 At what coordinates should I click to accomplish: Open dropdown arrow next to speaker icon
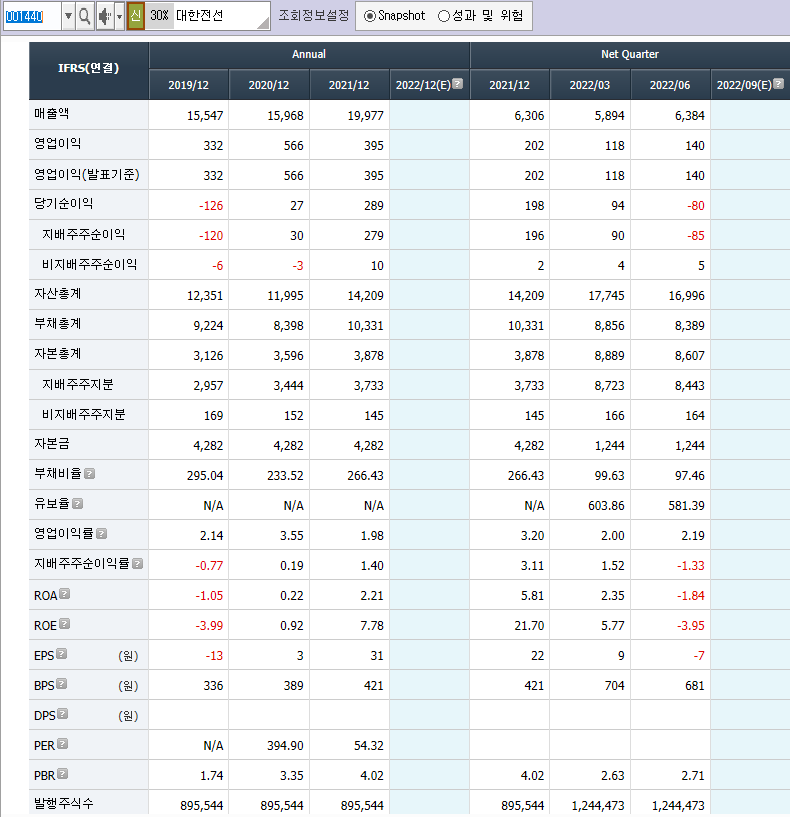pos(119,16)
